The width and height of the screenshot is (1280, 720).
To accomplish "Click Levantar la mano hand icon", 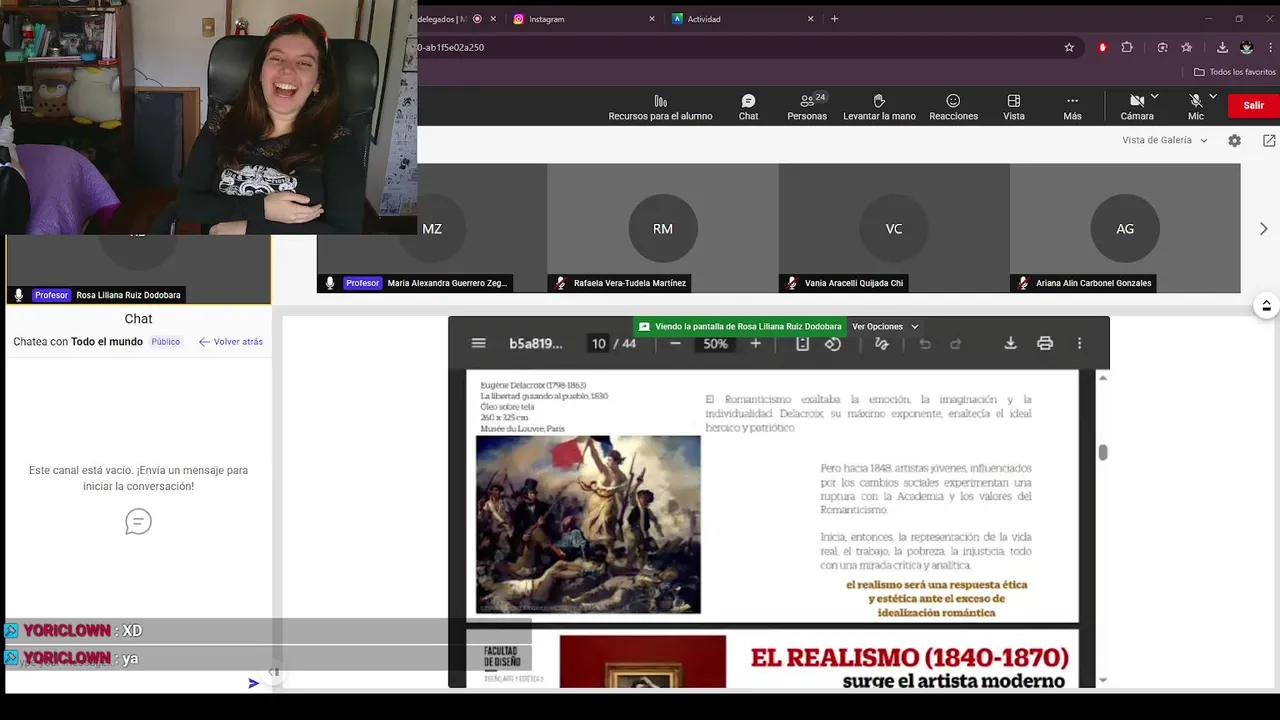I will (x=879, y=108).
